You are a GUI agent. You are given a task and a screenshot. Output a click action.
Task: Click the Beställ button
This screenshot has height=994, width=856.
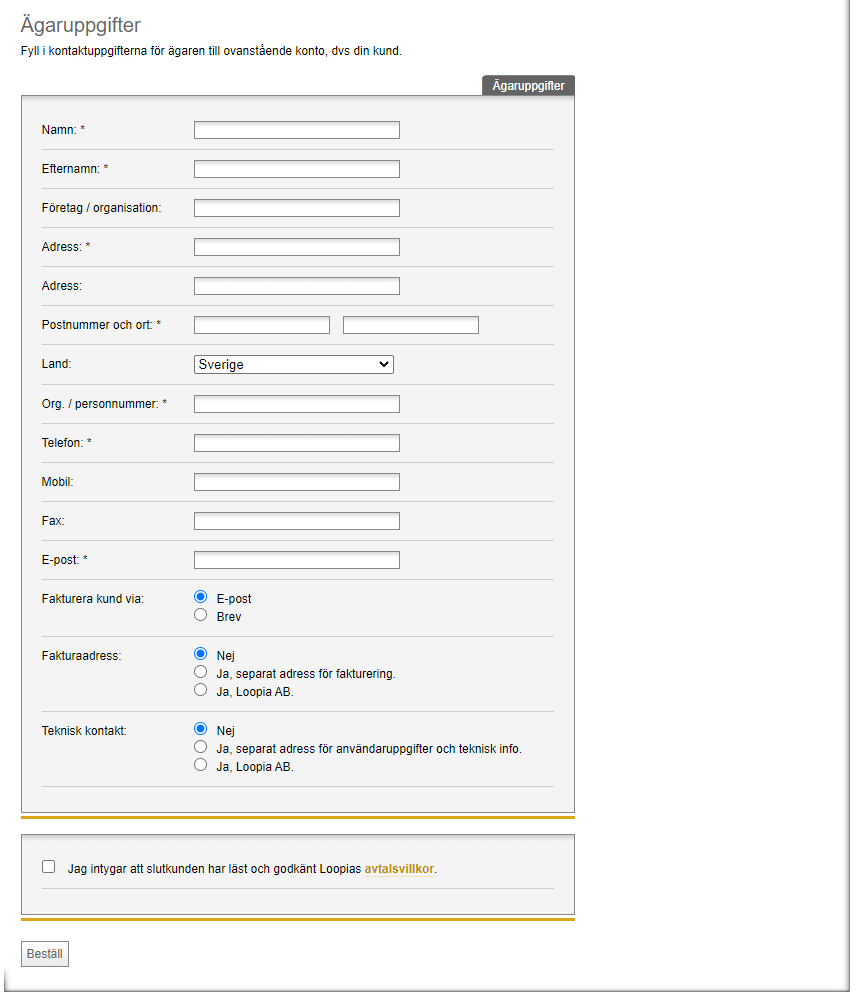coord(44,954)
